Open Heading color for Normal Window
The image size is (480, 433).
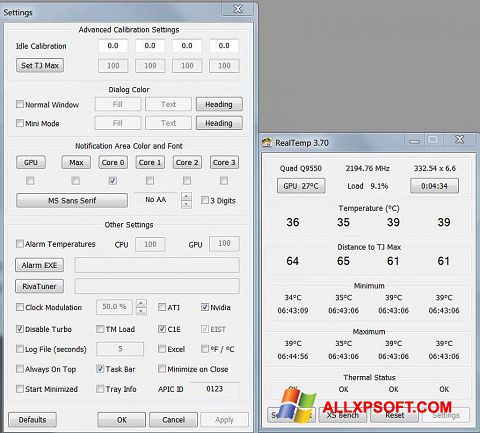(x=219, y=104)
